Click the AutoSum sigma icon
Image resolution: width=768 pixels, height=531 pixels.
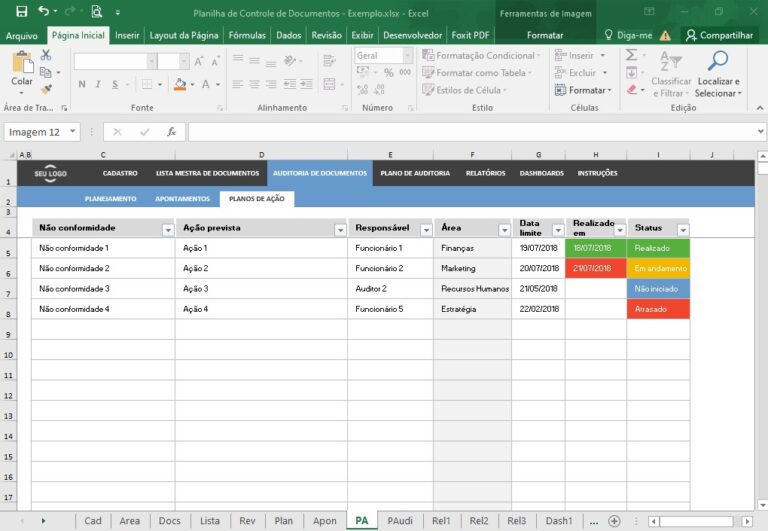(631, 55)
